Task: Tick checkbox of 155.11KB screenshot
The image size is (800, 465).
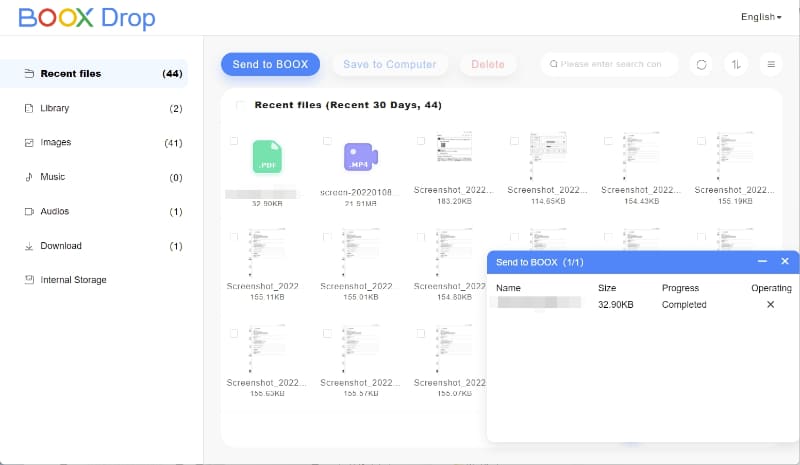Action: point(234,237)
